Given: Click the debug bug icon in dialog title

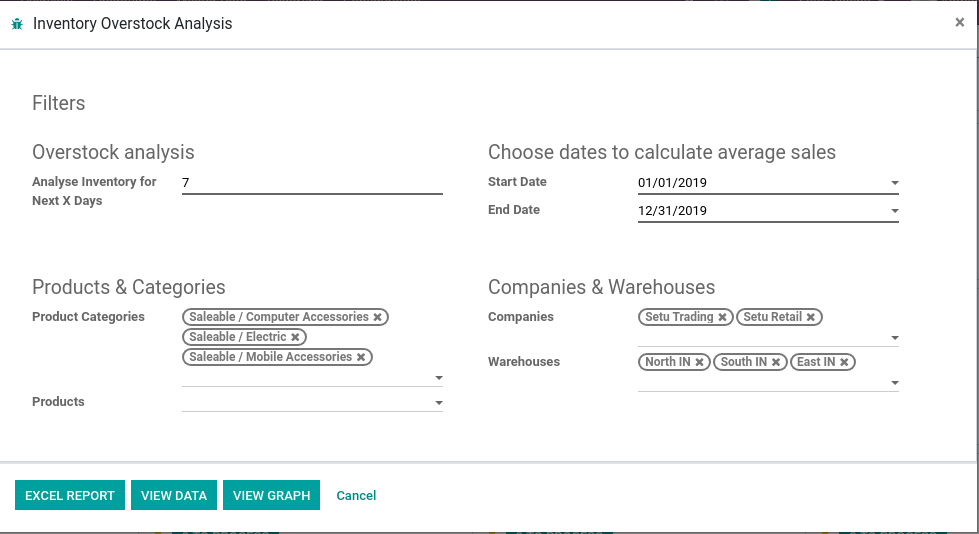Looking at the screenshot, I should click(x=17, y=24).
